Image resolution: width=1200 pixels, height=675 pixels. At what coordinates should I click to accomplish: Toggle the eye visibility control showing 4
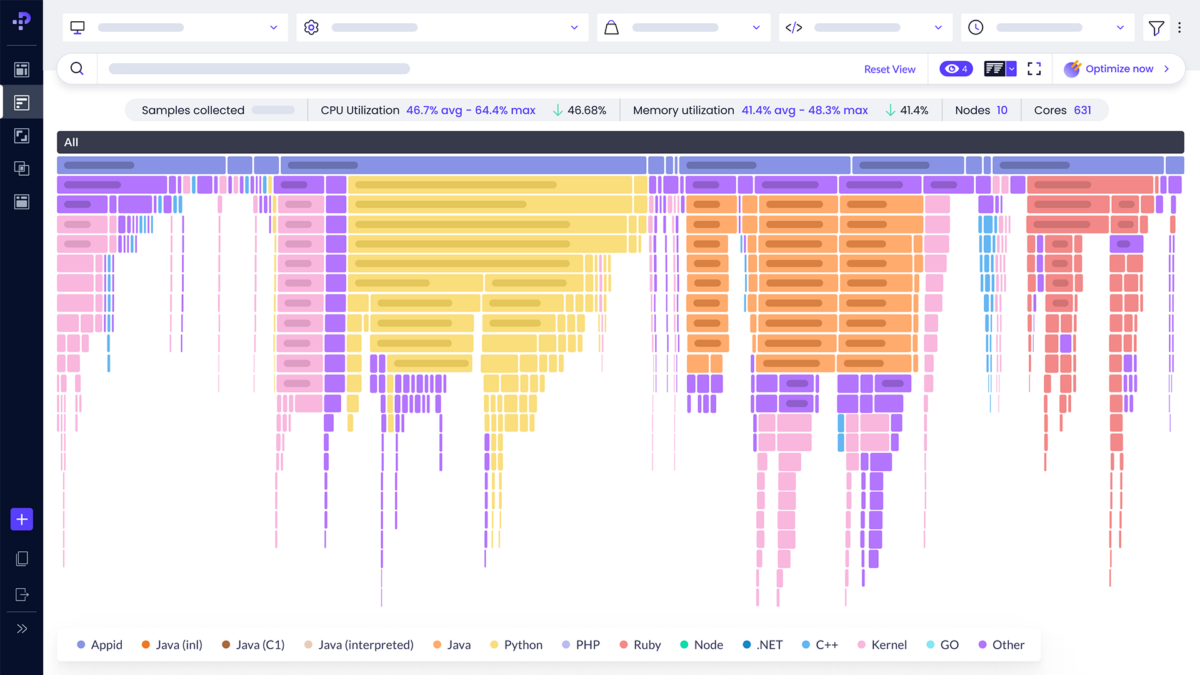954,68
